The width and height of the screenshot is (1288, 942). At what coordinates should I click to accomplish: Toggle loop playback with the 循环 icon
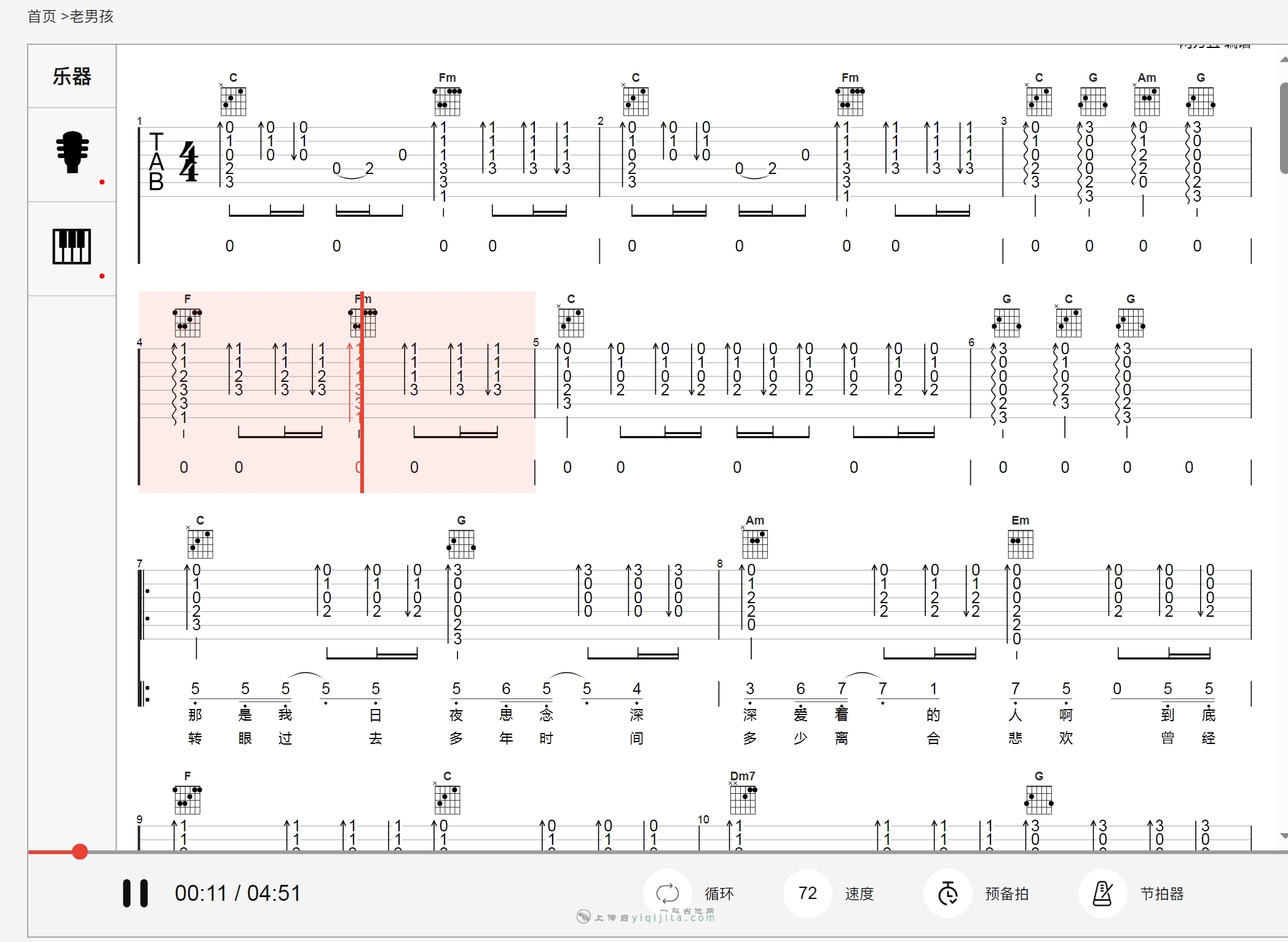pos(667,893)
